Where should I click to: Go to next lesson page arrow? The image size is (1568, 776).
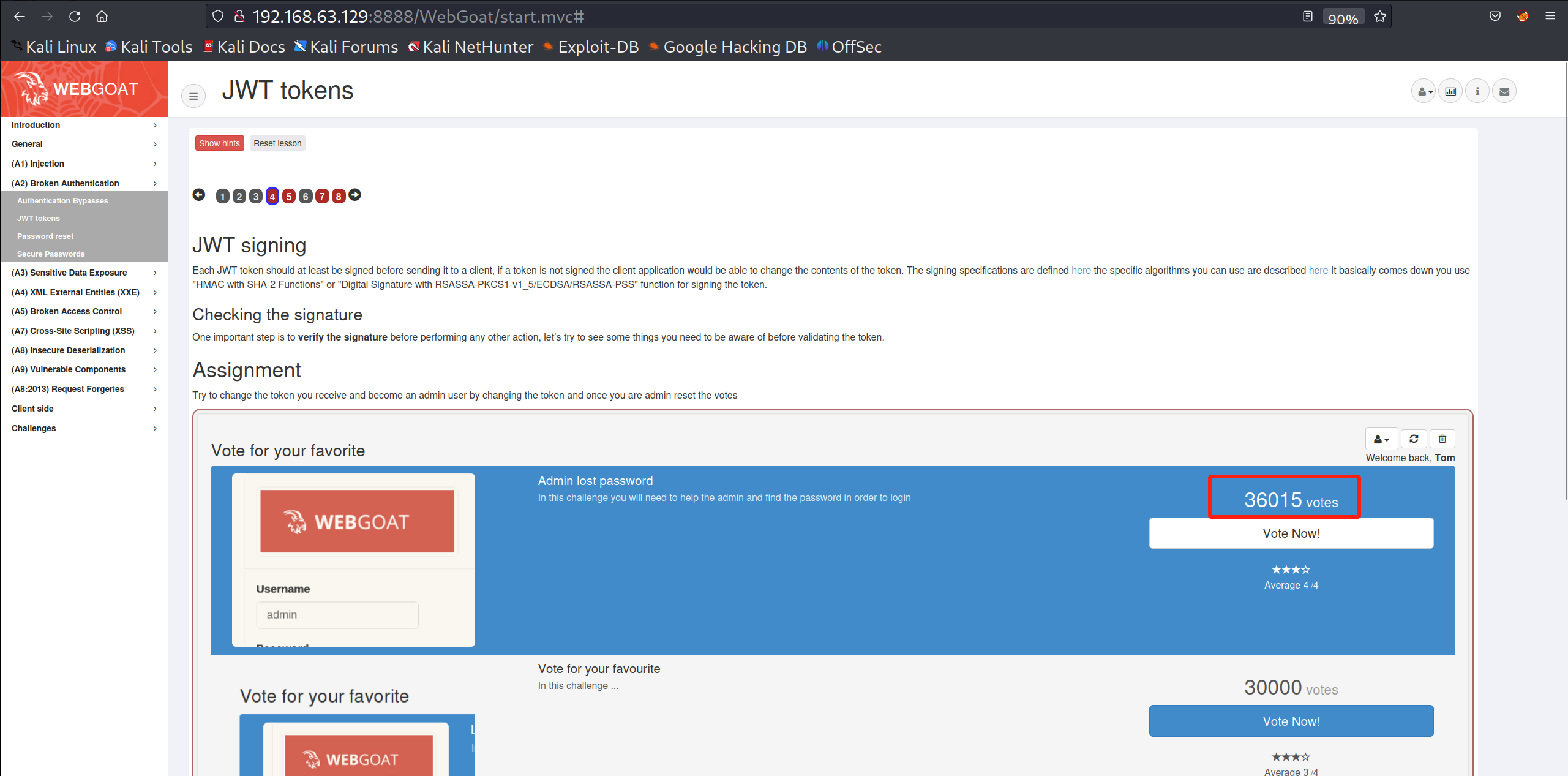354,195
